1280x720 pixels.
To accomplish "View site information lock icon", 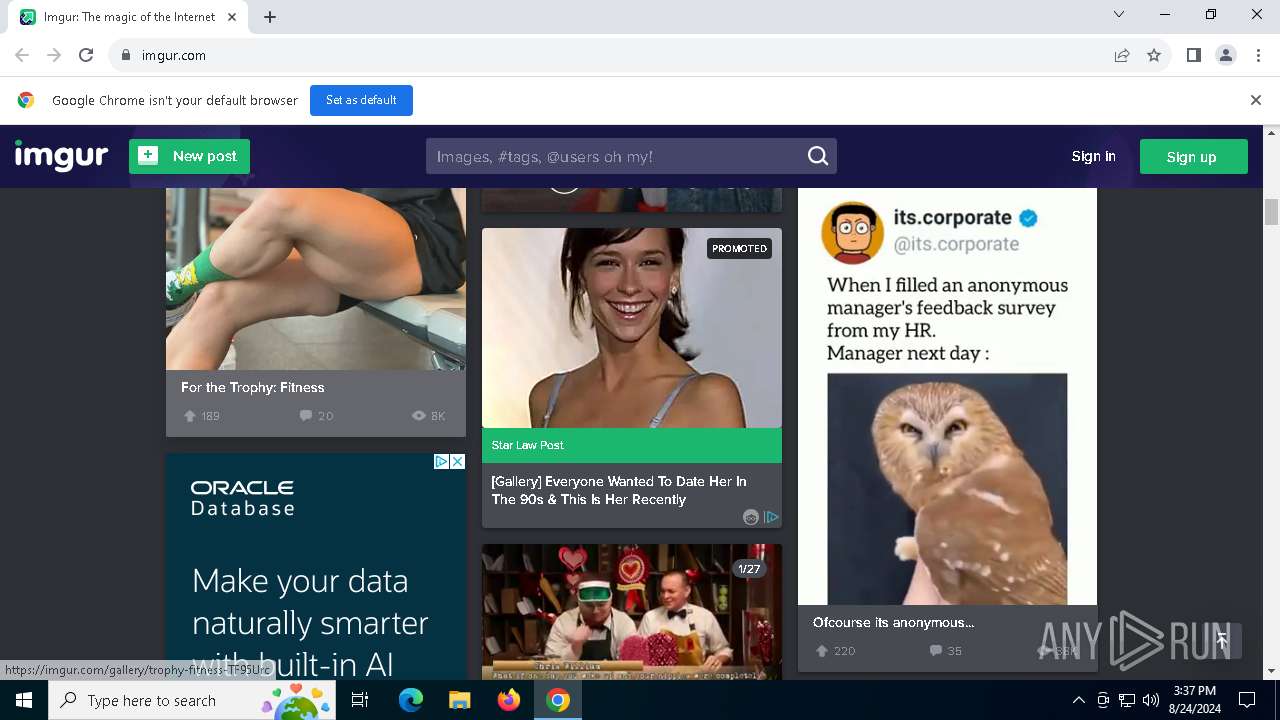I will click(x=125, y=55).
